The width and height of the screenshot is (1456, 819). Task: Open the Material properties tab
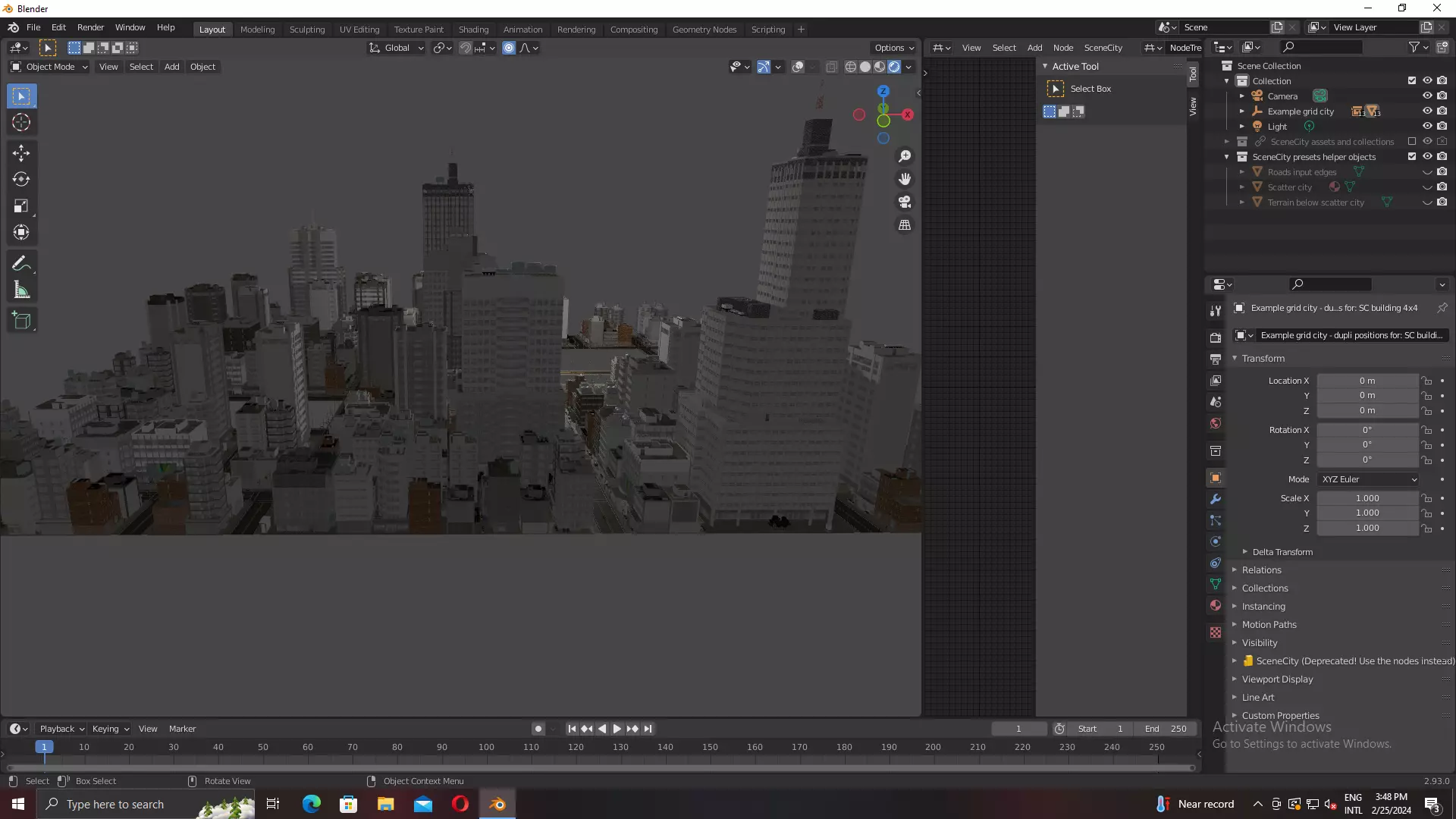point(1216,605)
